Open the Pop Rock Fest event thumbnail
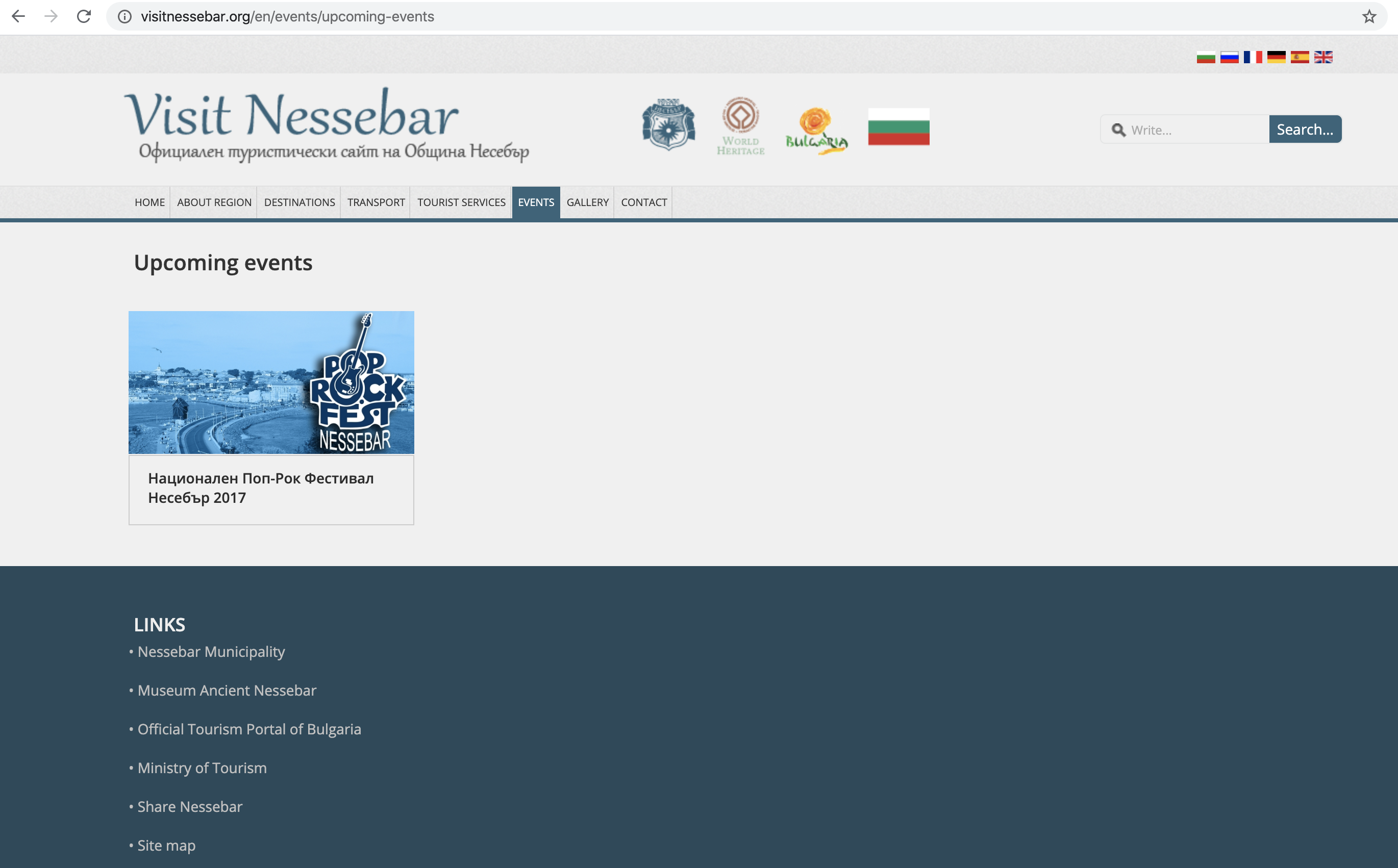The image size is (1398, 868). (x=271, y=383)
